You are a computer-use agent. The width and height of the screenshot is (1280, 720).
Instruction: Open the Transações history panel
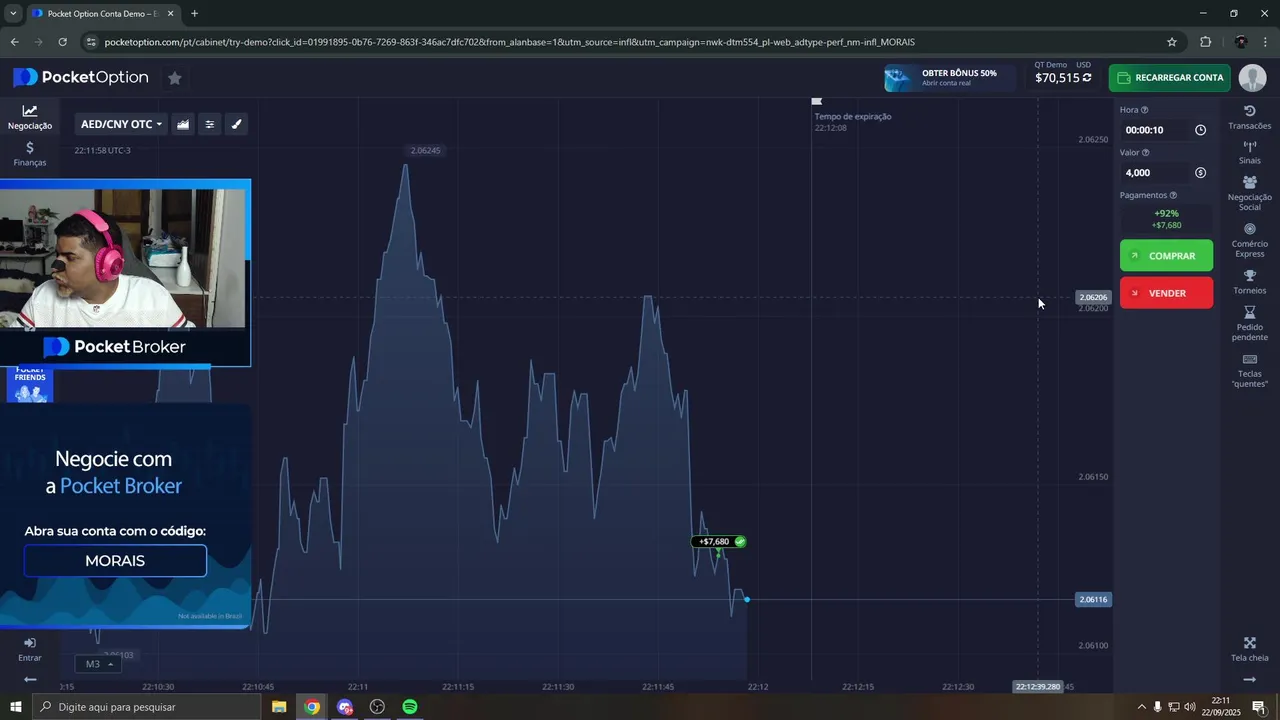click(1249, 117)
